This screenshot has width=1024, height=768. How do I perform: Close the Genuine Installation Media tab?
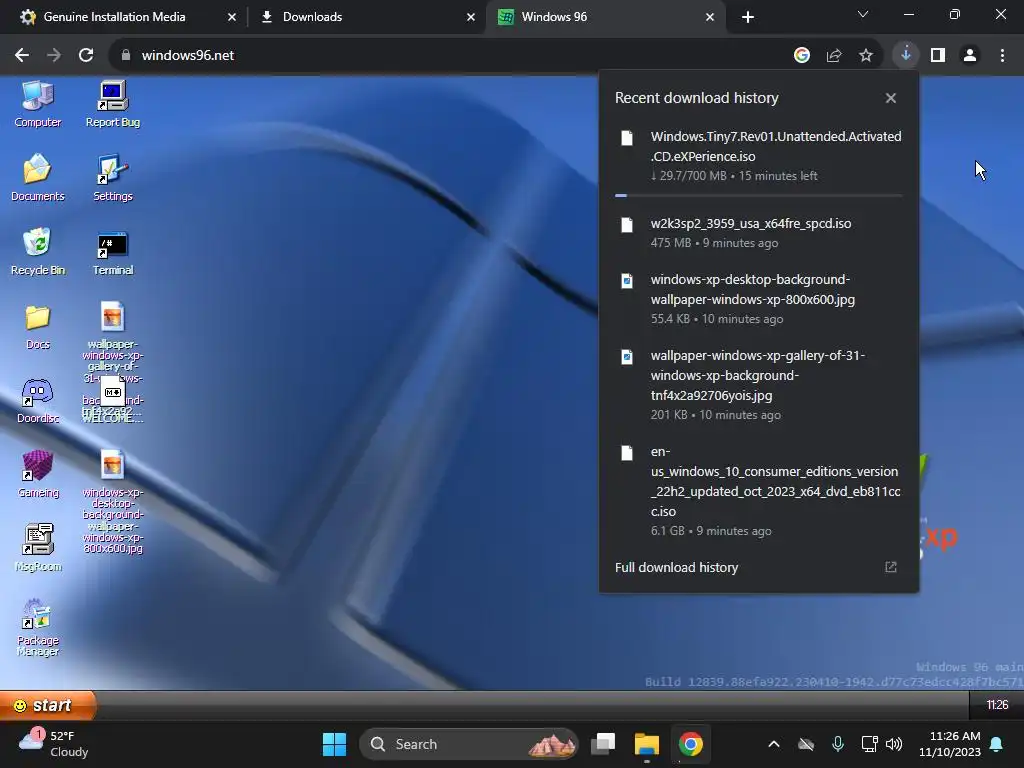(x=232, y=17)
